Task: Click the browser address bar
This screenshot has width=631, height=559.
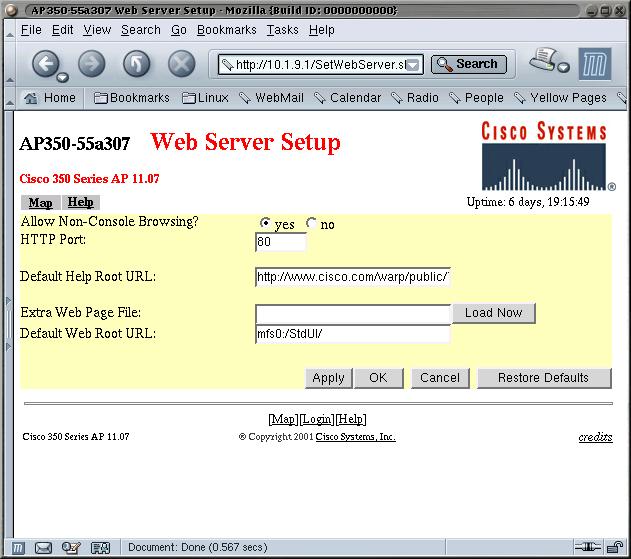Action: pyautogui.click(x=321, y=64)
